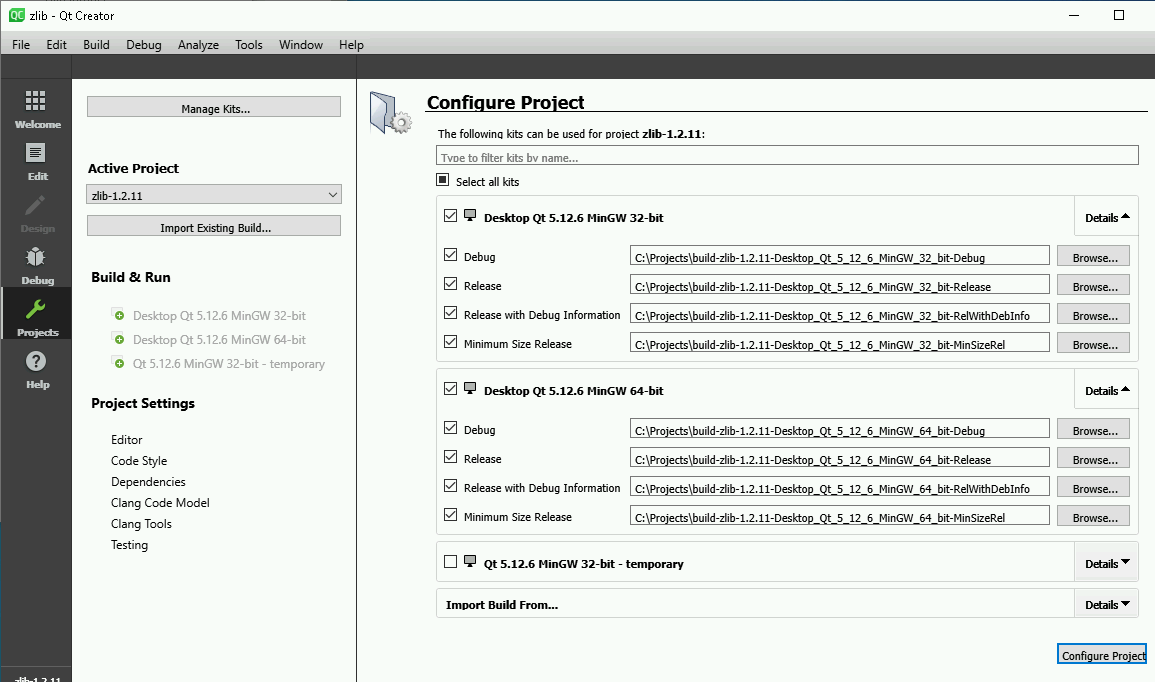The image size is (1155, 682).
Task: Uncheck the Desktop Qt 5.12.6 MinGW 32-bit kit
Action: coord(451,216)
